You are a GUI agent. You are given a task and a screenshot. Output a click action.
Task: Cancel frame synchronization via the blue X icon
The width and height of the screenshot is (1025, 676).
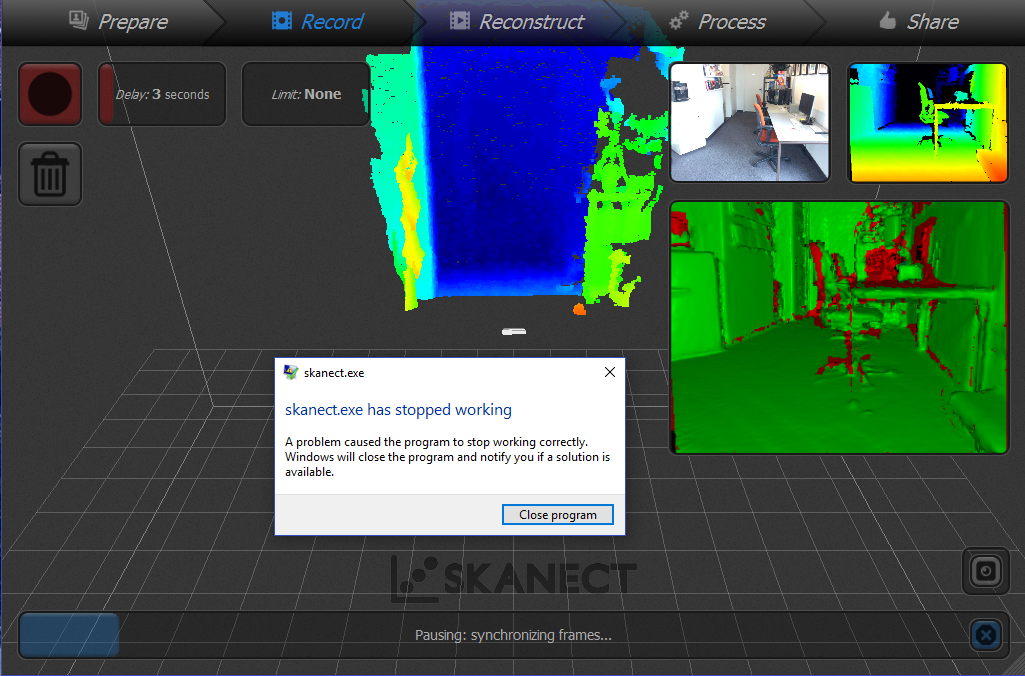985,635
